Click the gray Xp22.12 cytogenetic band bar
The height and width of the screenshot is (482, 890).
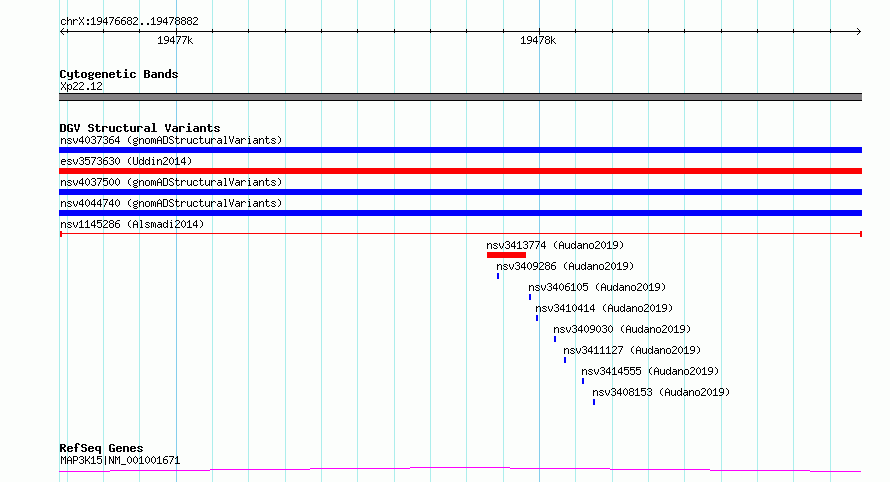[460, 97]
